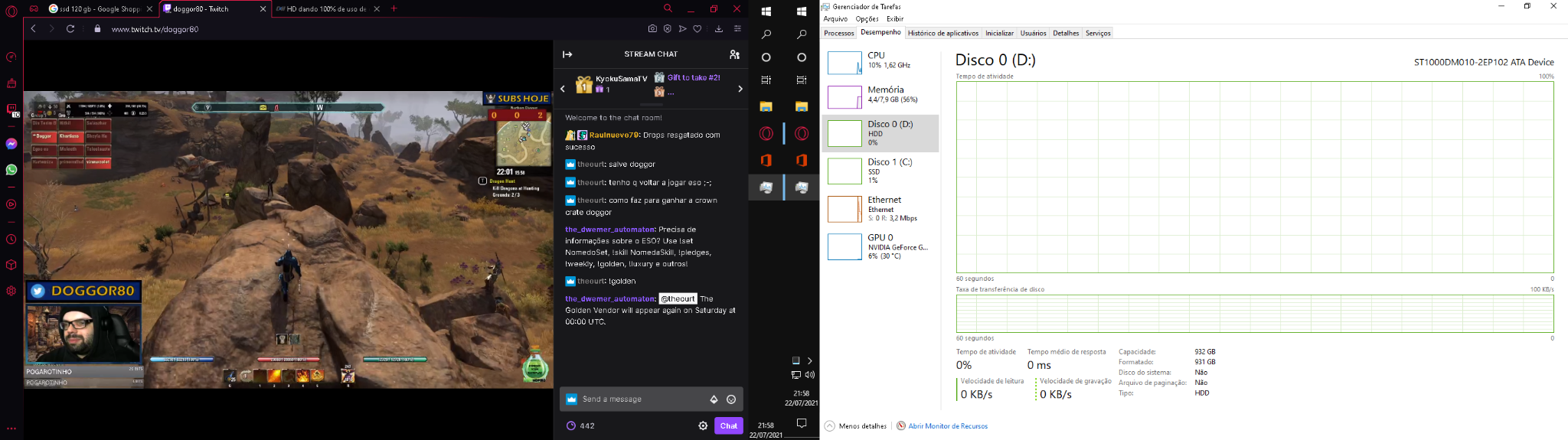Switch to Inicializar tab
Screen dimensions: 1568x440
coord(999,33)
